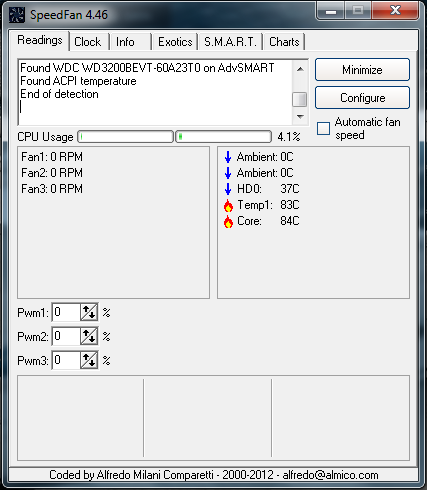Open the Charts tab

click(x=284, y=42)
